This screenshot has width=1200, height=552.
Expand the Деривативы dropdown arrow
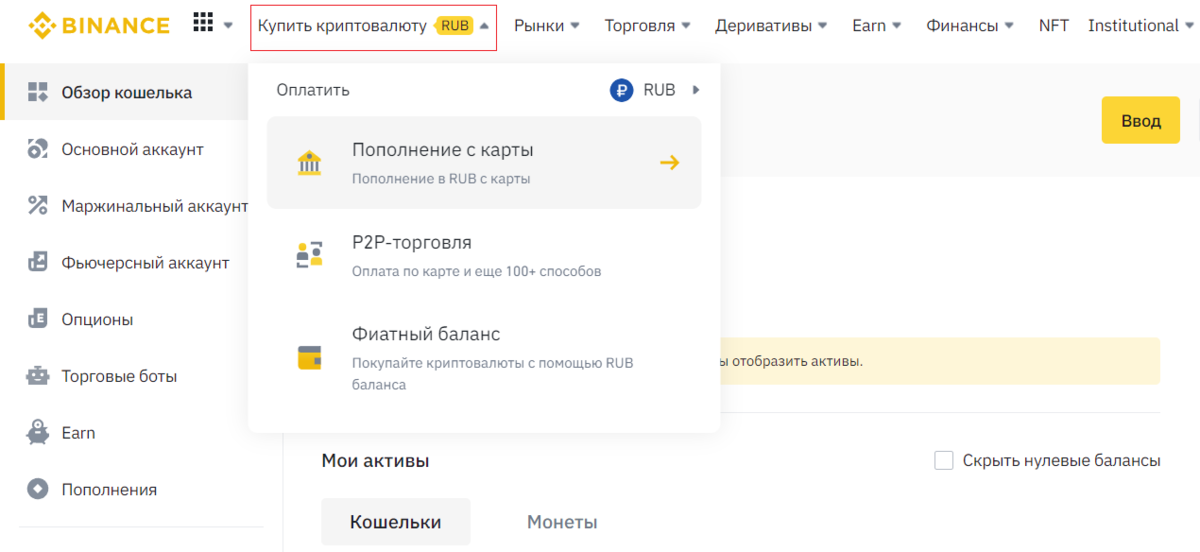click(x=822, y=26)
